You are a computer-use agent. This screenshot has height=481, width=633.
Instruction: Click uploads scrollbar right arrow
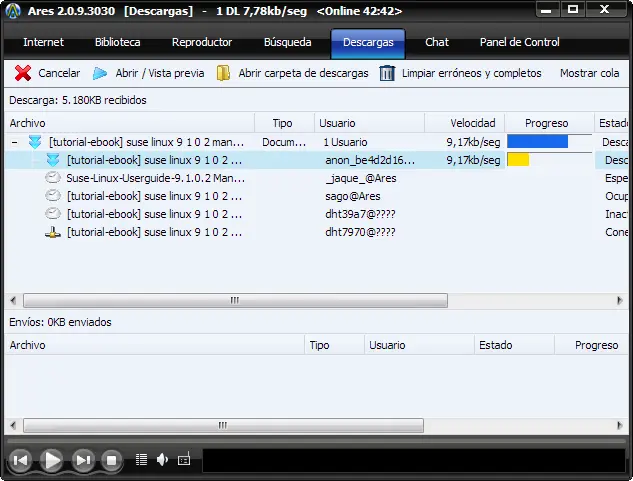coord(620,425)
